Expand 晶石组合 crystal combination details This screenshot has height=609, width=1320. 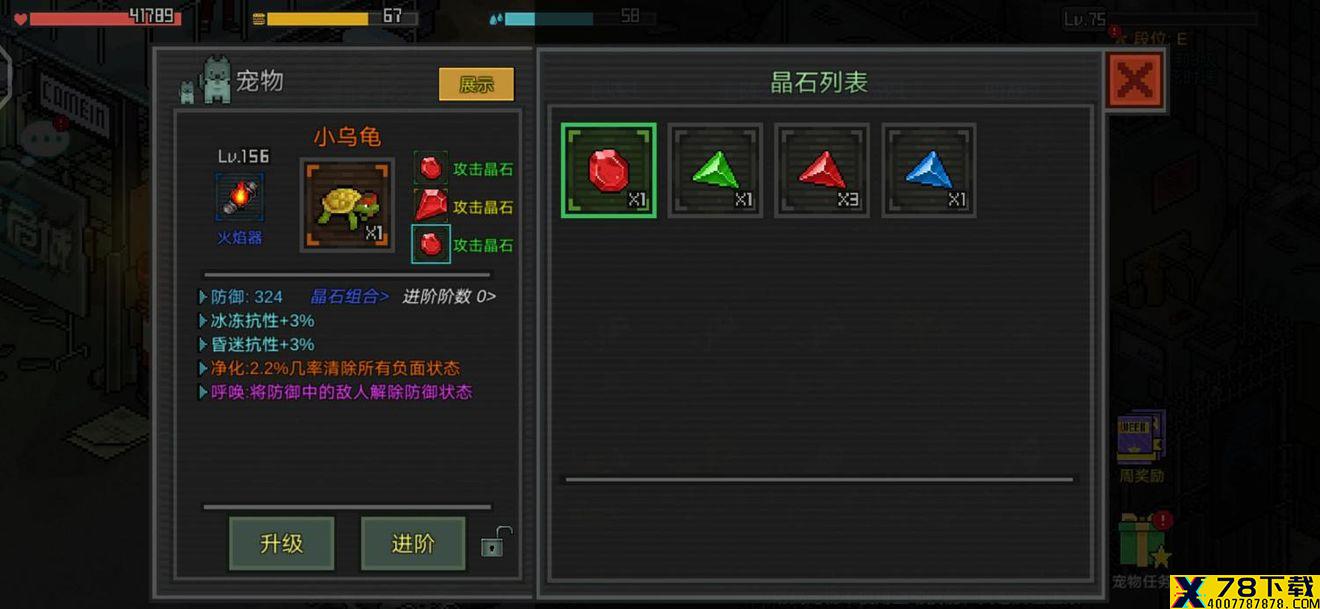(x=349, y=296)
